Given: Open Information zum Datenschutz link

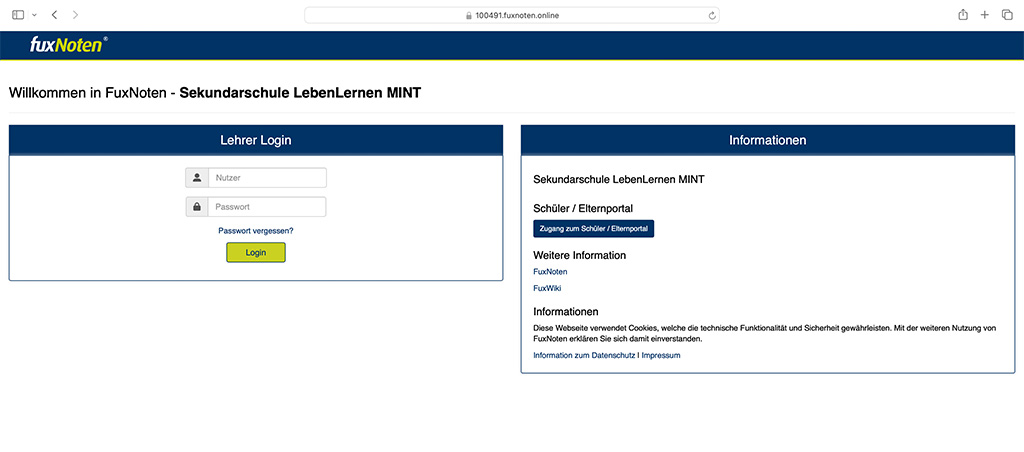Looking at the screenshot, I should [584, 355].
